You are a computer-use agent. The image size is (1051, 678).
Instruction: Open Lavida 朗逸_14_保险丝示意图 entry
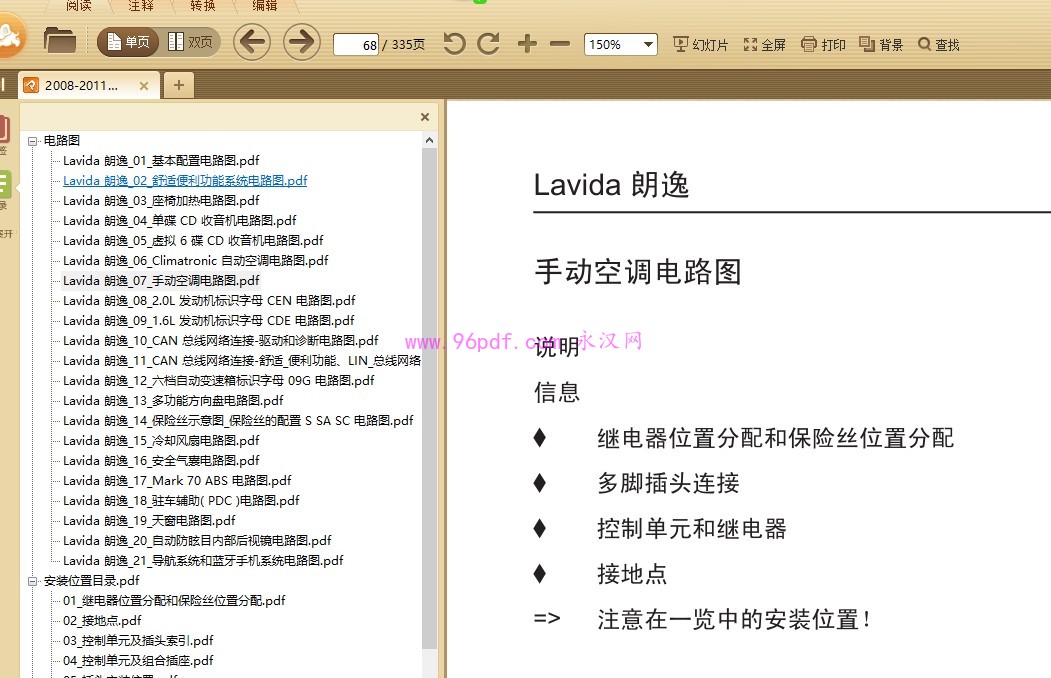(x=238, y=421)
